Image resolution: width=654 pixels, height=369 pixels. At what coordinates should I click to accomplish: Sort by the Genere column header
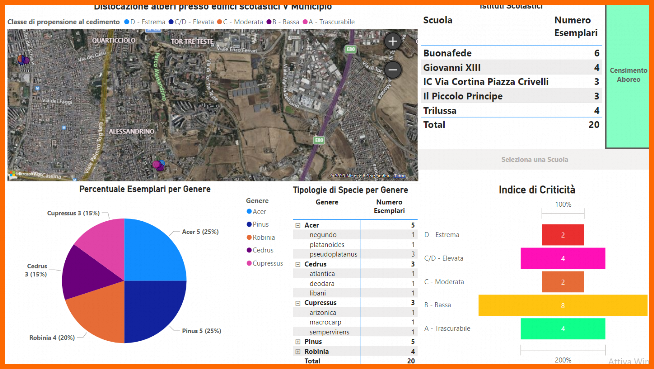pyautogui.click(x=327, y=202)
